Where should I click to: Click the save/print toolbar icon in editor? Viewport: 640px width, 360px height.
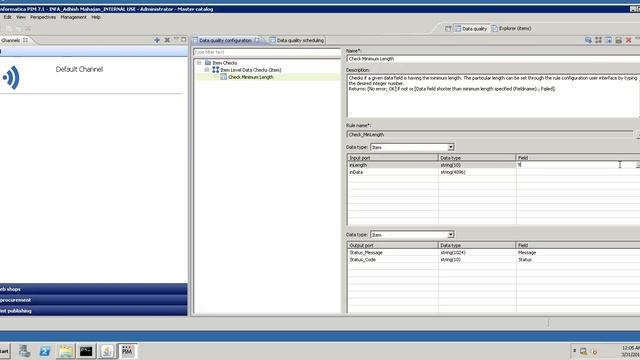619,40
